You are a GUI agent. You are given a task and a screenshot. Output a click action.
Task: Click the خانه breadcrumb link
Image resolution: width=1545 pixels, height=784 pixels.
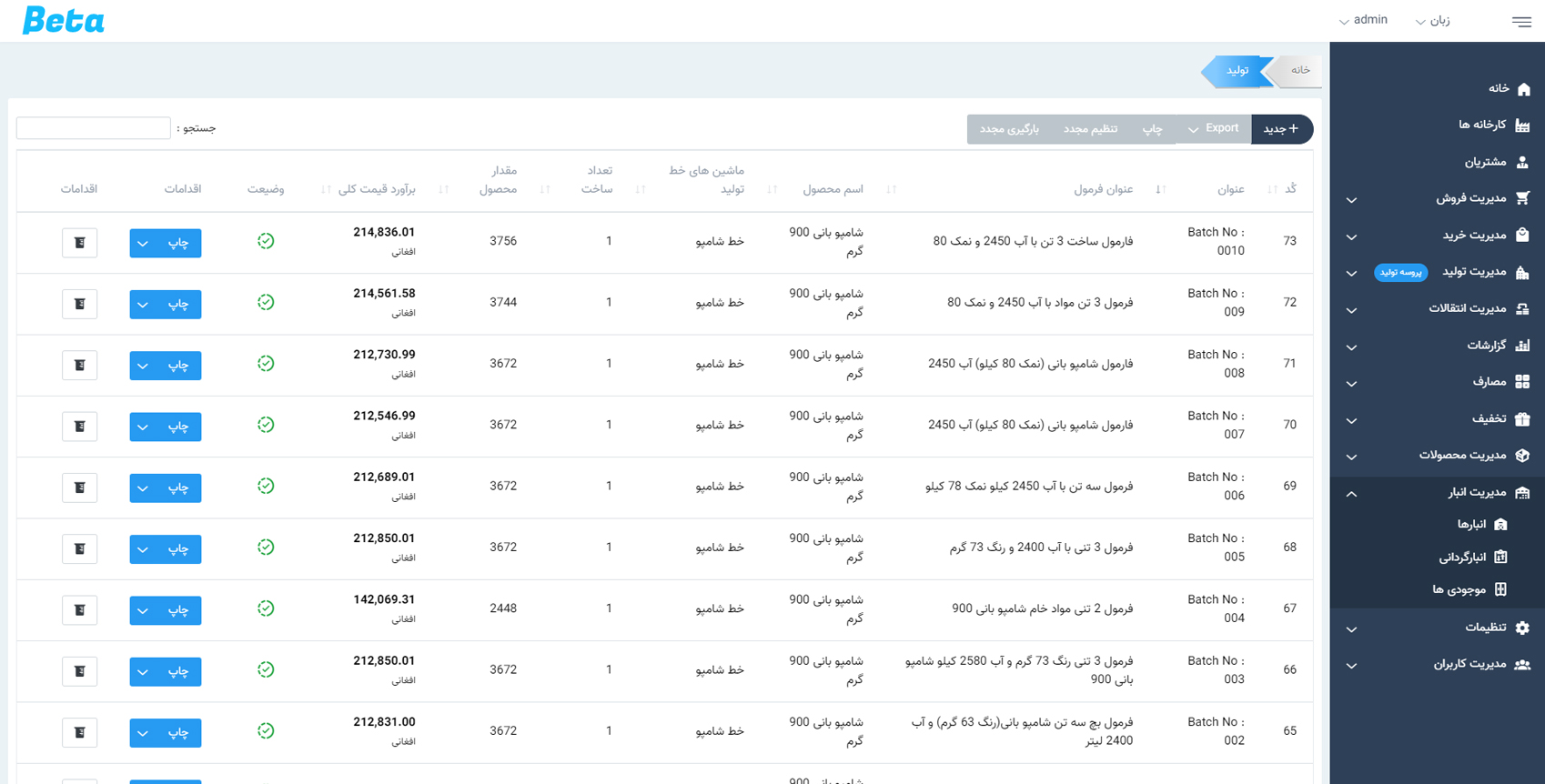coord(1300,70)
